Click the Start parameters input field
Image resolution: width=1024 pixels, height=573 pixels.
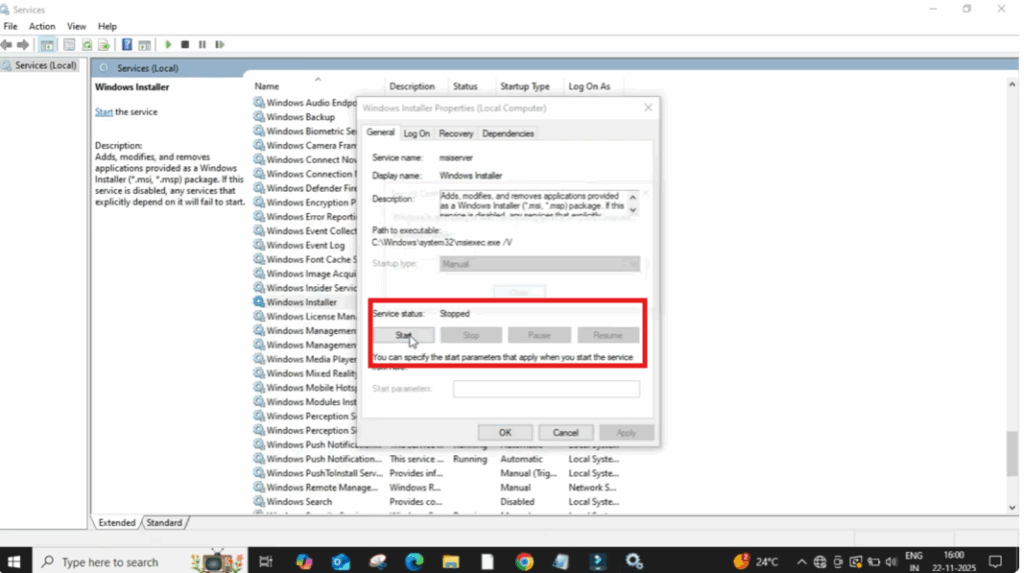(546, 389)
